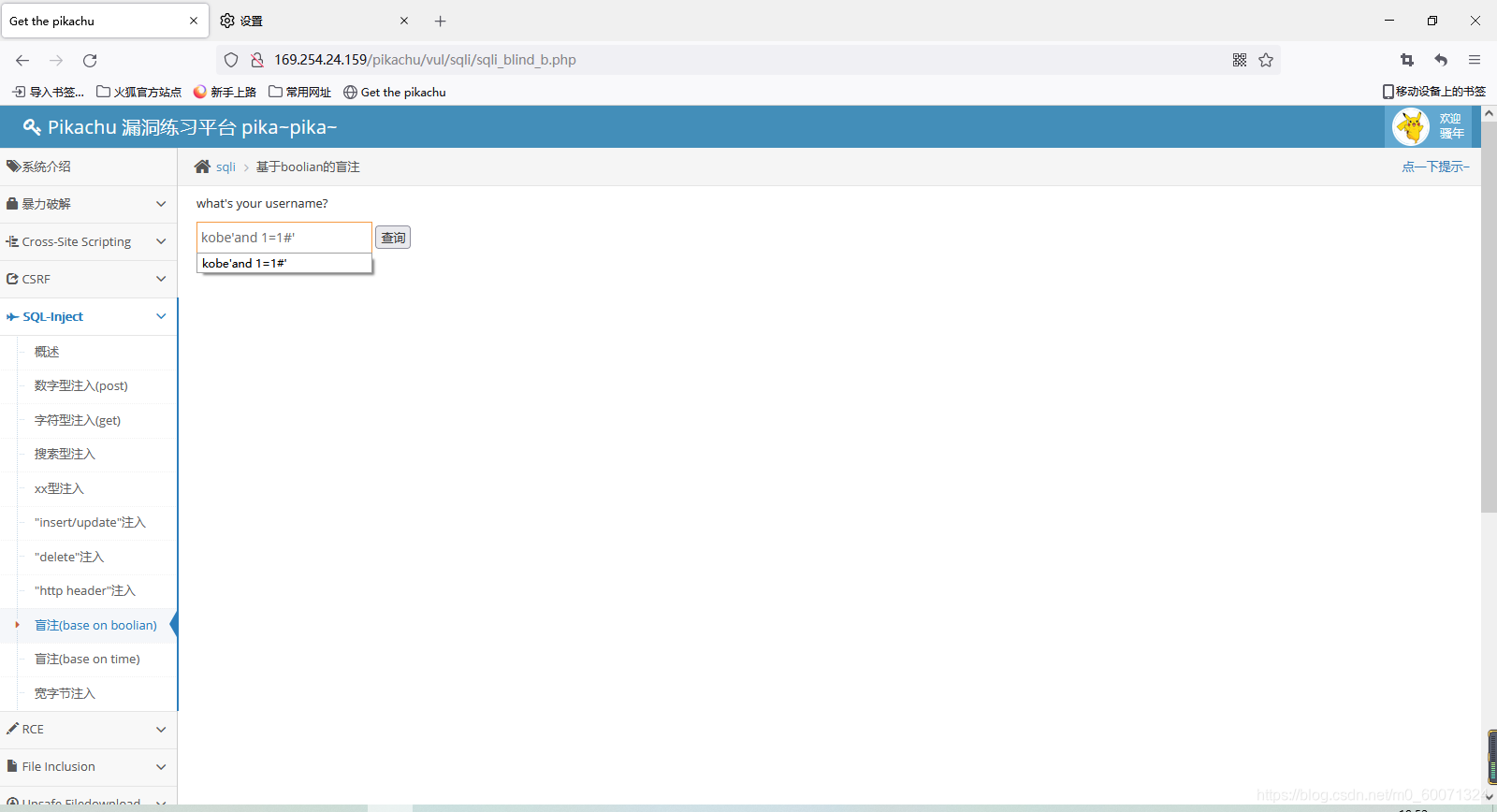Open QR code generator icon
Screen dimensions: 1497x812
click(1240, 60)
